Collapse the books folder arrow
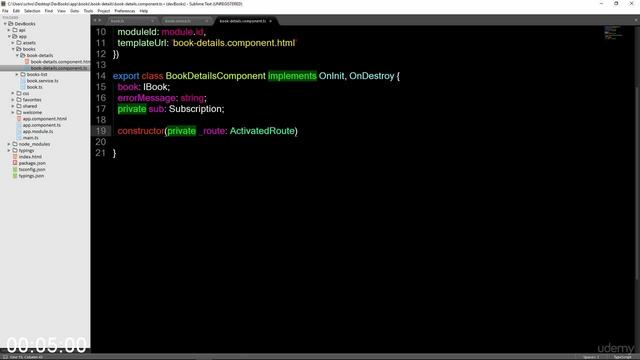The height and width of the screenshot is (360, 640). [x=13, y=49]
